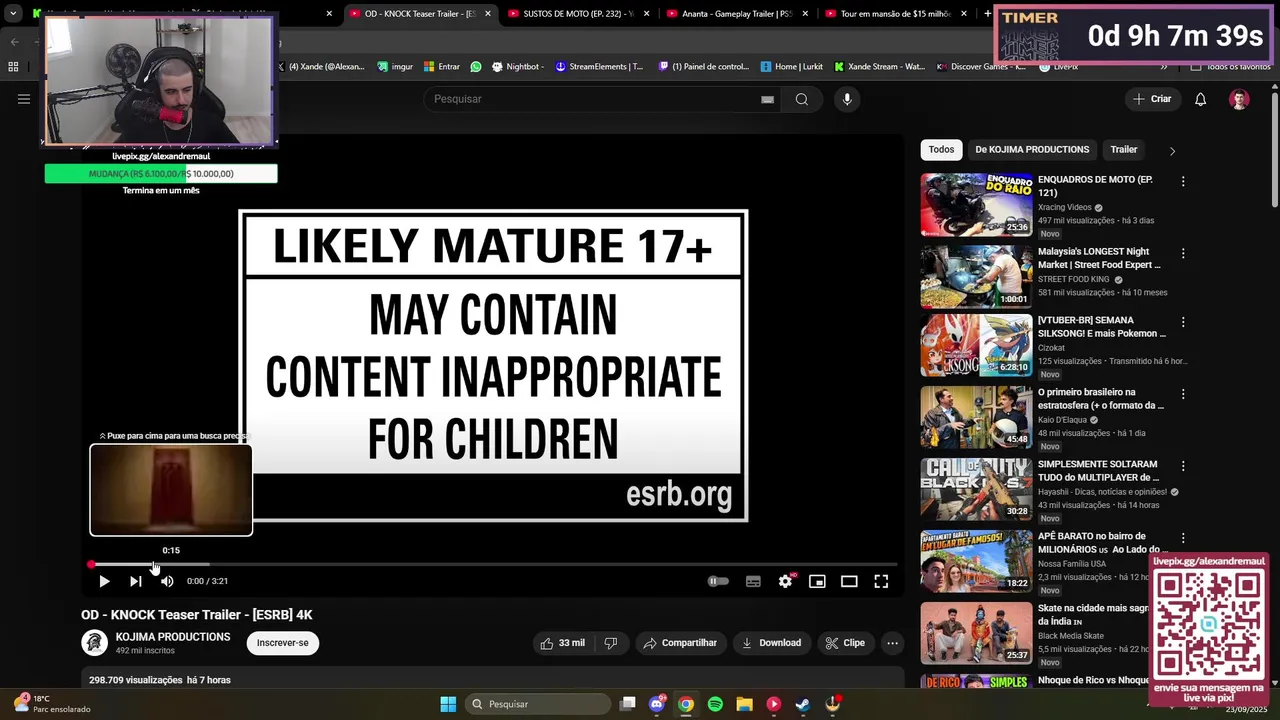Viewport: 1280px width, 720px height.
Task: Open Malaysia's LONGEST Night Market video thumbnail
Action: [x=976, y=277]
